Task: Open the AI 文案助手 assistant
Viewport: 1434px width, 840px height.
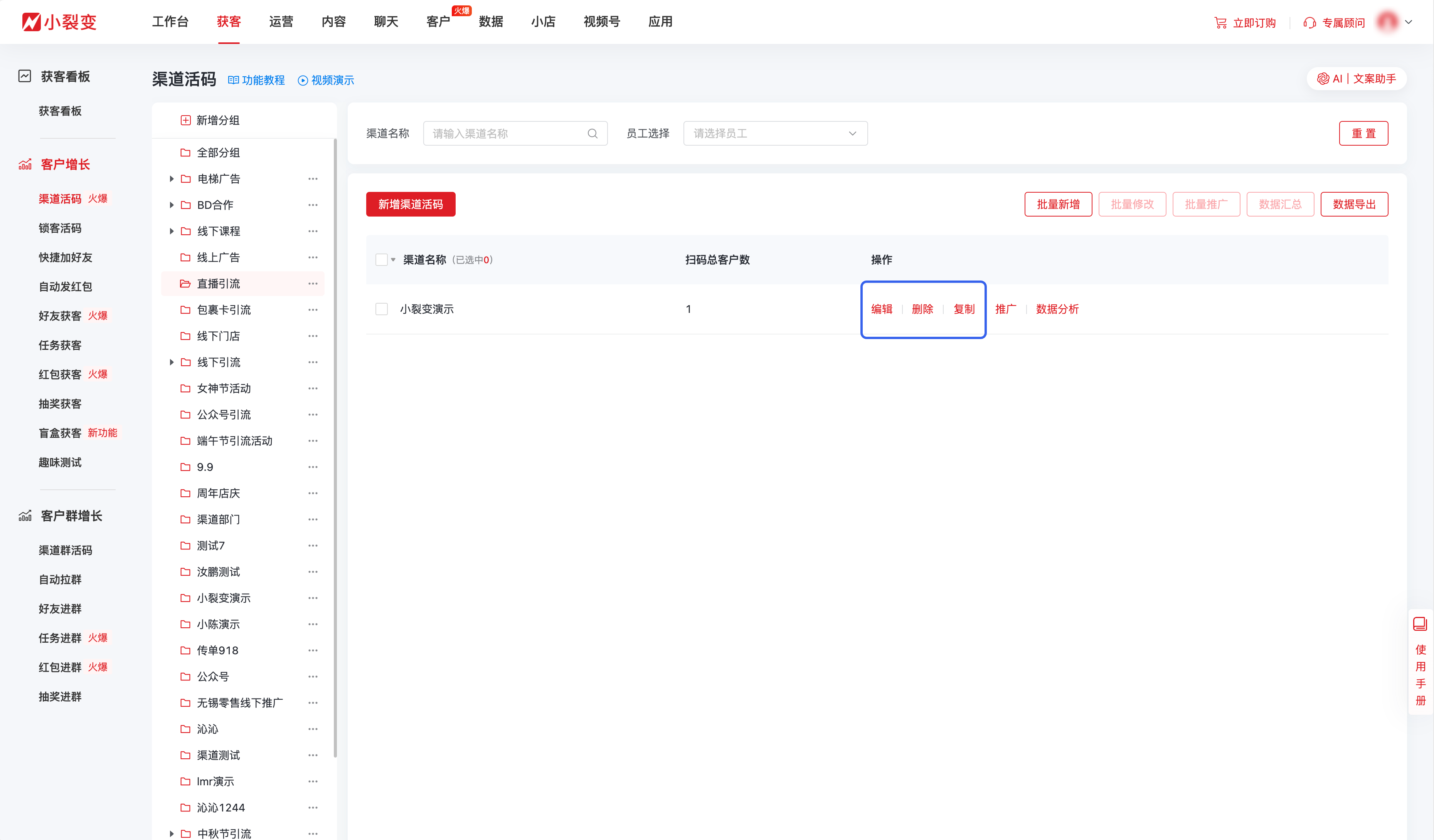Action: [x=1356, y=79]
